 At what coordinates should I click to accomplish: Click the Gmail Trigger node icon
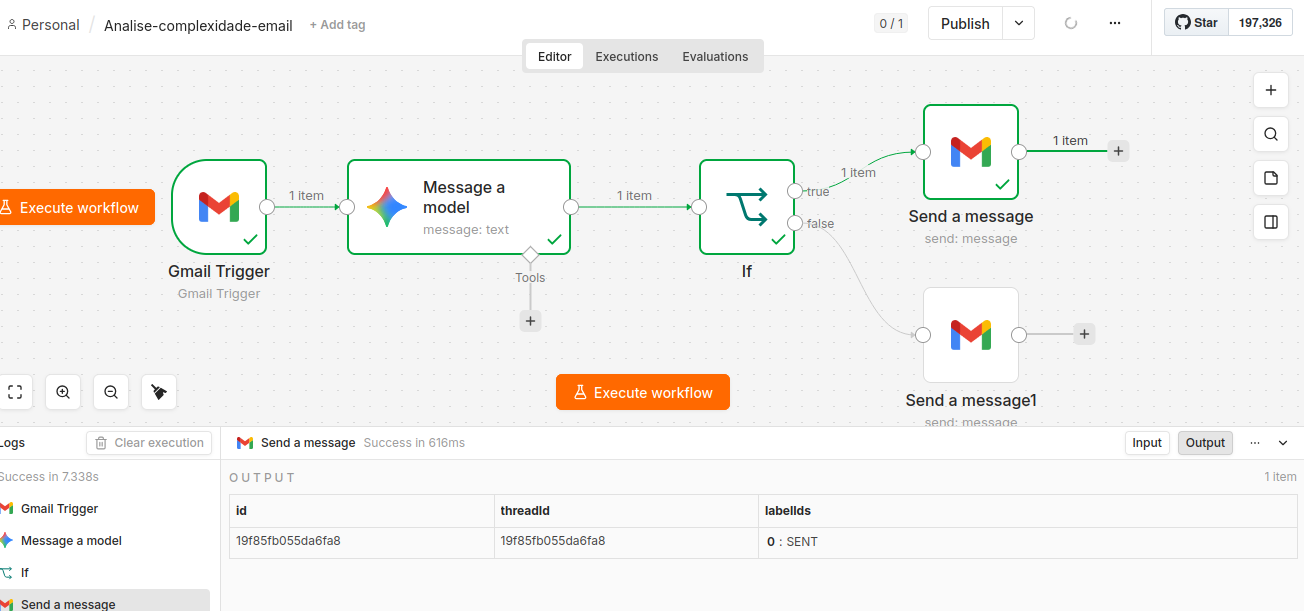click(219, 207)
